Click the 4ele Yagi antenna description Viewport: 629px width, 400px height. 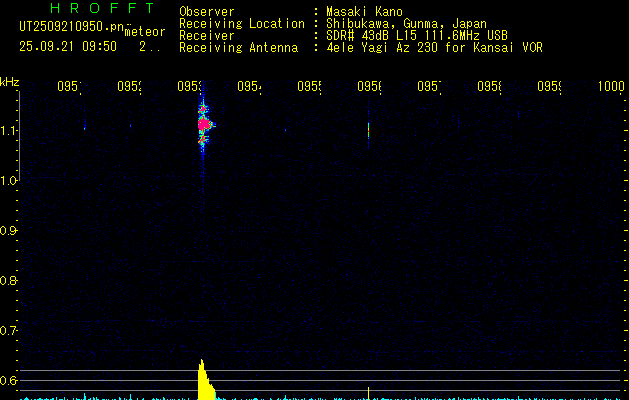coord(434,47)
